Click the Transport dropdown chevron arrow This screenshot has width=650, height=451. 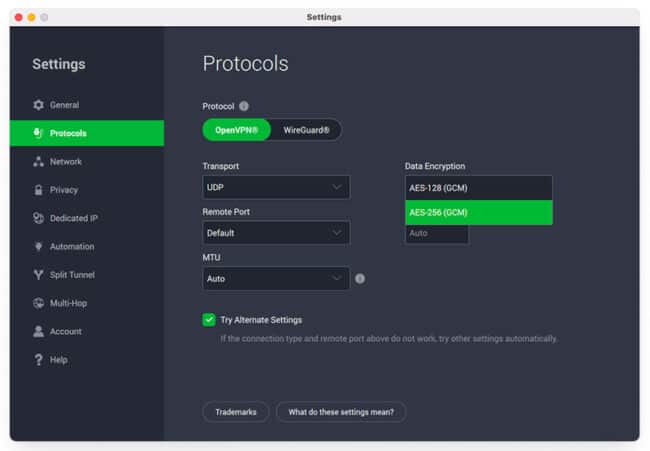click(337, 187)
